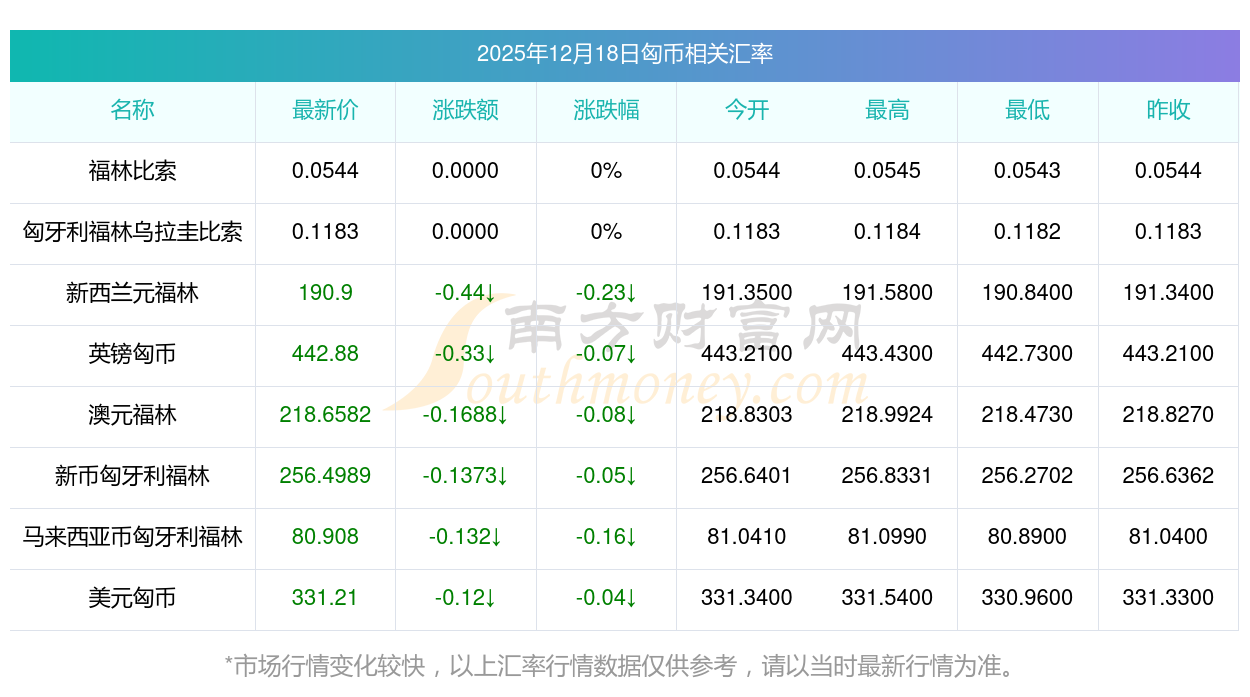Click change percent -0.04↓
Image resolution: width=1250 pixels, height=697 pixels.
tap(606, 598)
